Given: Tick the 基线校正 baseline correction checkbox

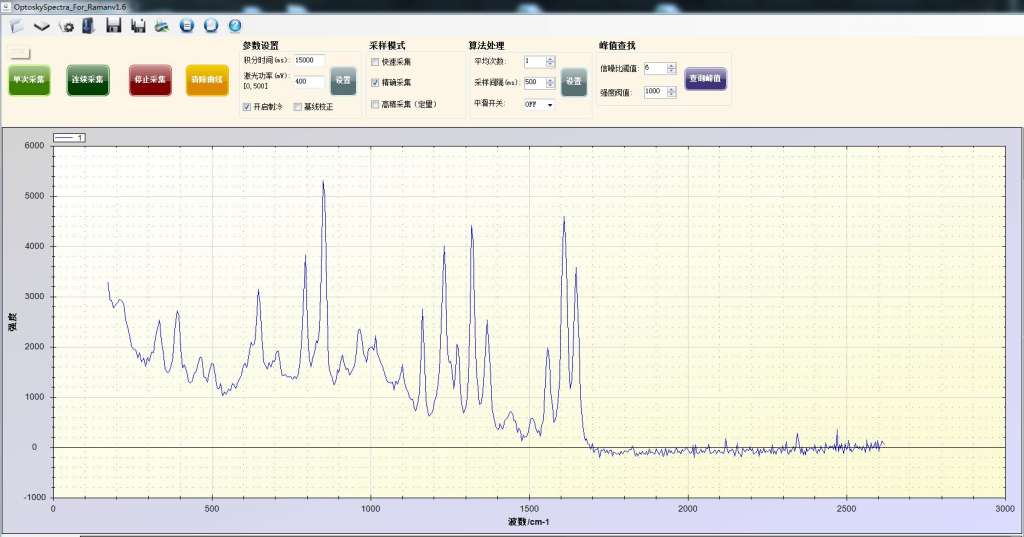Looking at the screenshot, I should point(297,106).
